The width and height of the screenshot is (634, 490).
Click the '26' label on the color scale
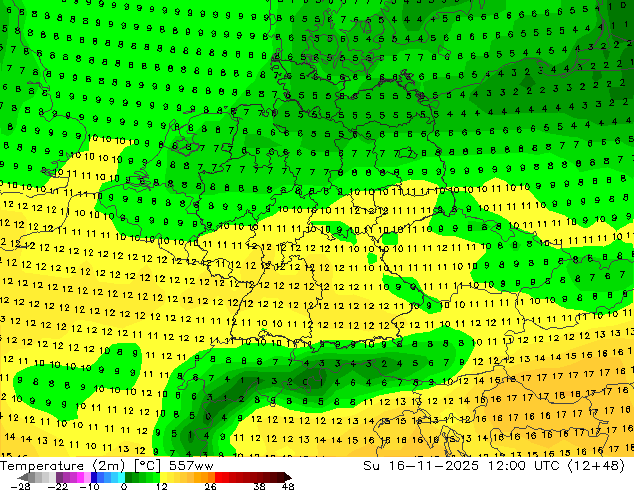210,486
